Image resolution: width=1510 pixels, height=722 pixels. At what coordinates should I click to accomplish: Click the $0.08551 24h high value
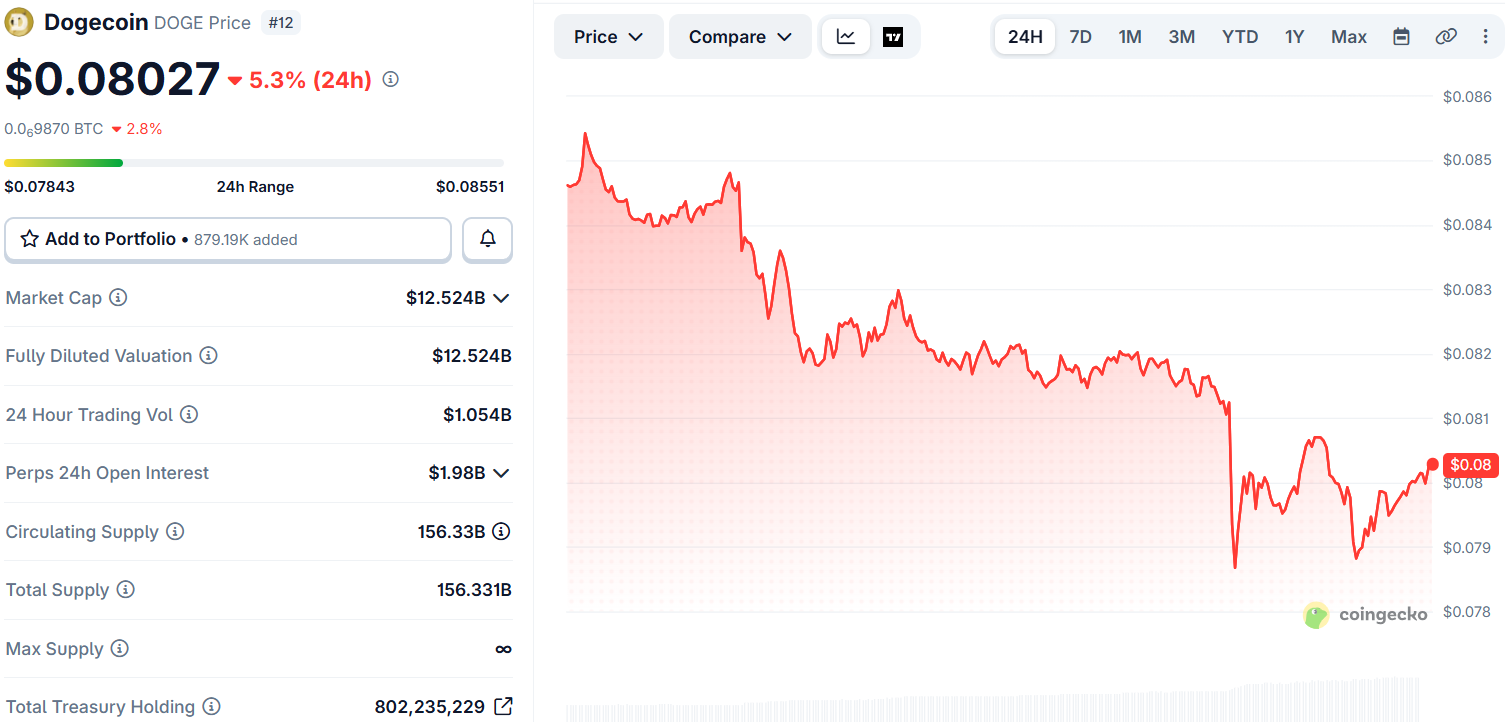coord(470,187)
